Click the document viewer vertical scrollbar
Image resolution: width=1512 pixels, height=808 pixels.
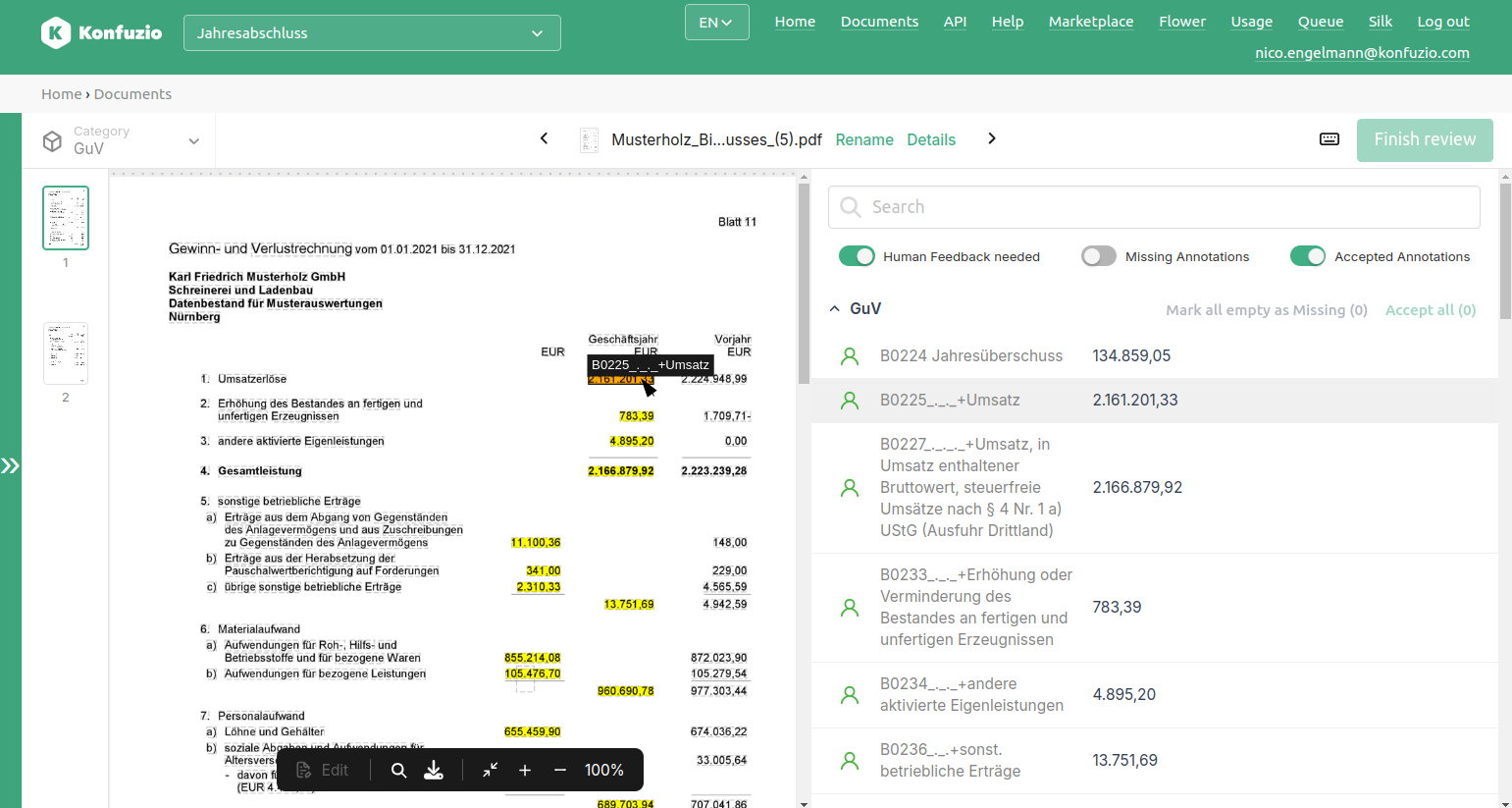tap(804, 285)
